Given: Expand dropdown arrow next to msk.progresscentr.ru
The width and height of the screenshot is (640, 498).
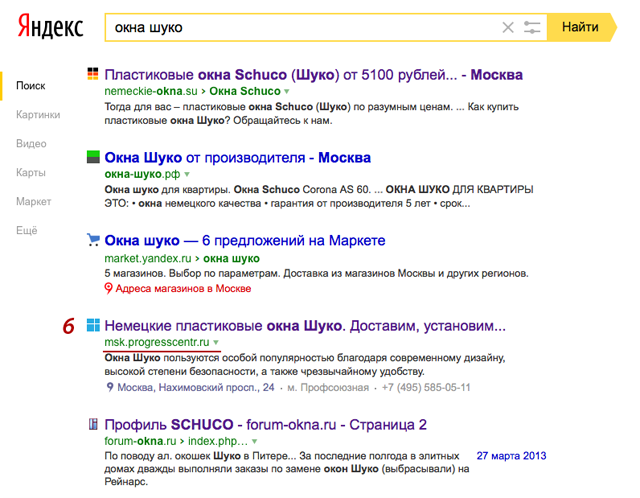Looking at the screenshot, I should pos(216,342).
